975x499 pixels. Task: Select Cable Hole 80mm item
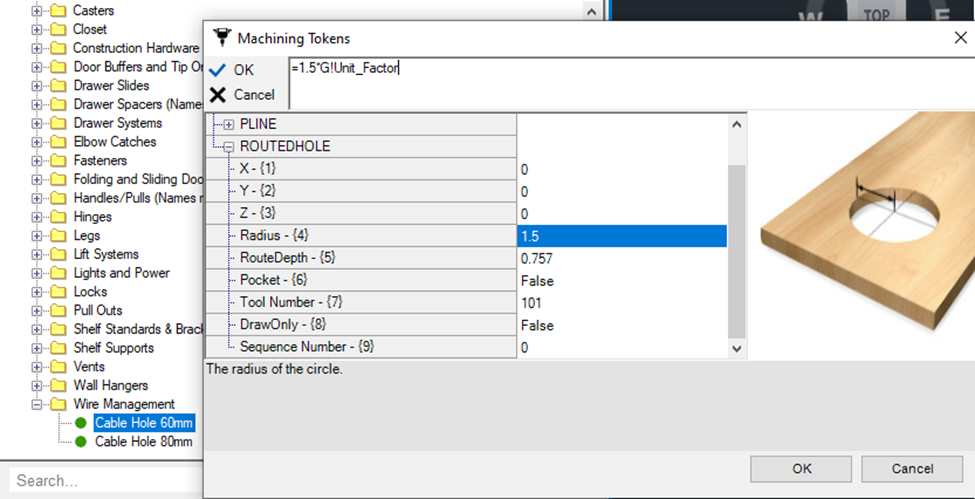tap(143, 442)
